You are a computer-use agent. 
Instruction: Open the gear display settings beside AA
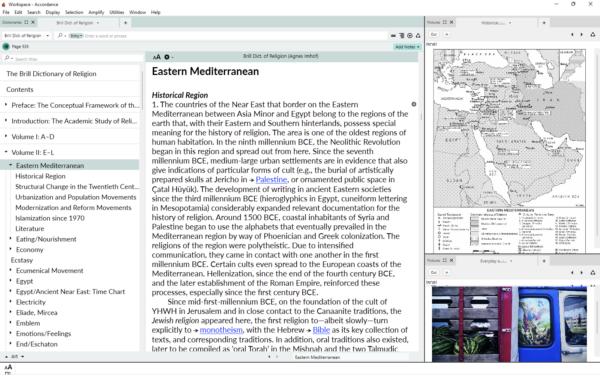tap(167, 57)
